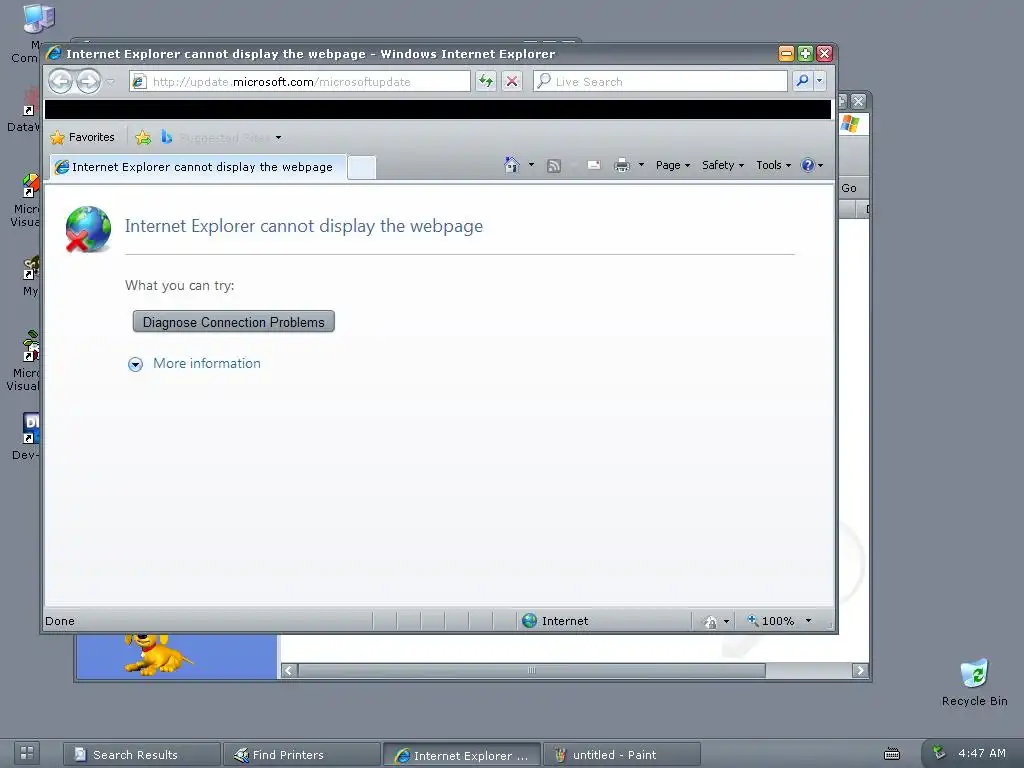This screenshot has height=768, width=1024.
Task: Go back with the Back arrow button
Action: [61, 82]
